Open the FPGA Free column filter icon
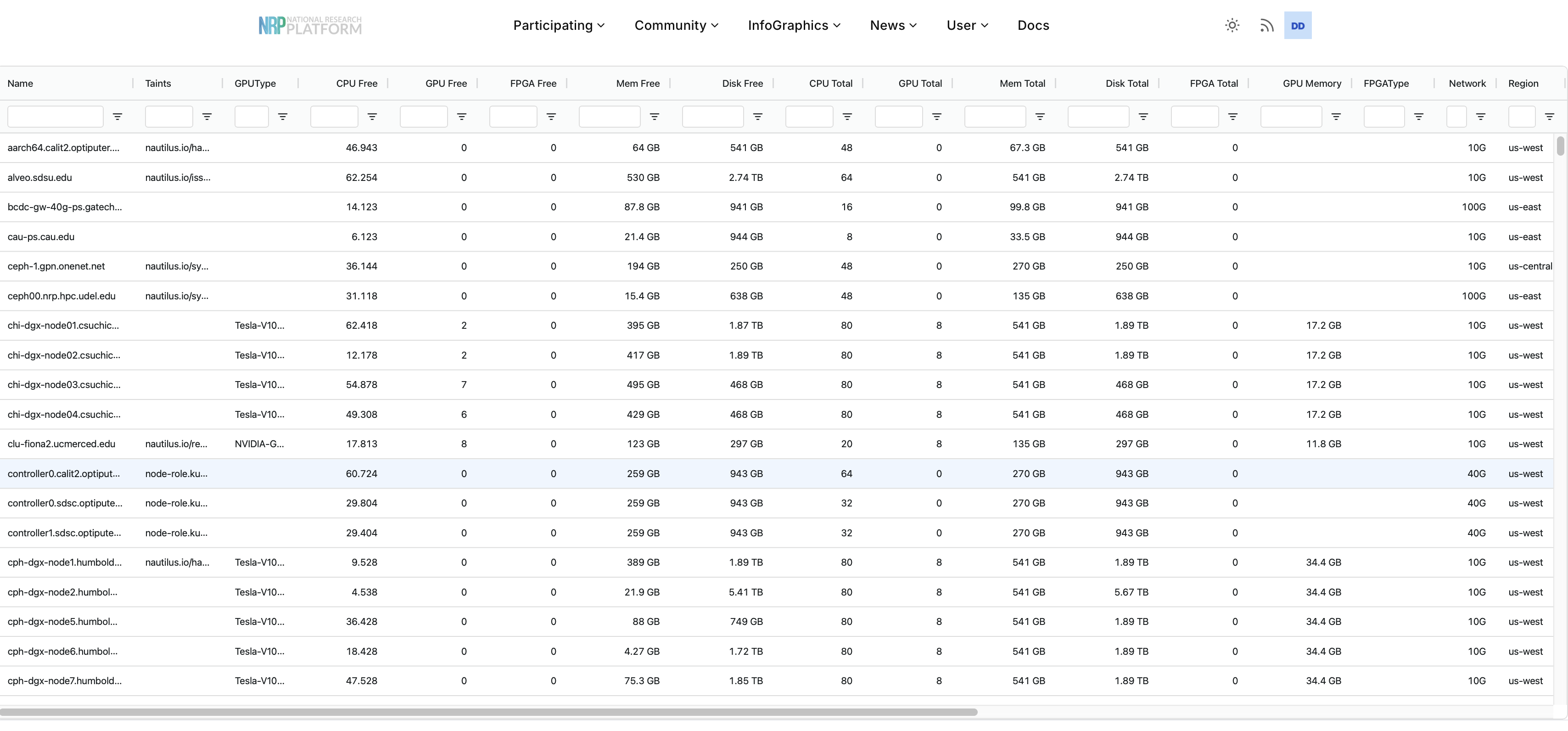 (551, 116)
